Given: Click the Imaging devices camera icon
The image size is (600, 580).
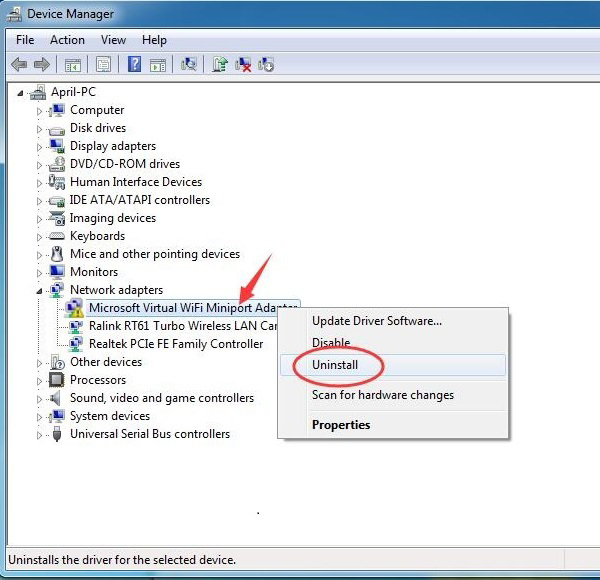Looking at the screenshot, I should pos(57,218).
